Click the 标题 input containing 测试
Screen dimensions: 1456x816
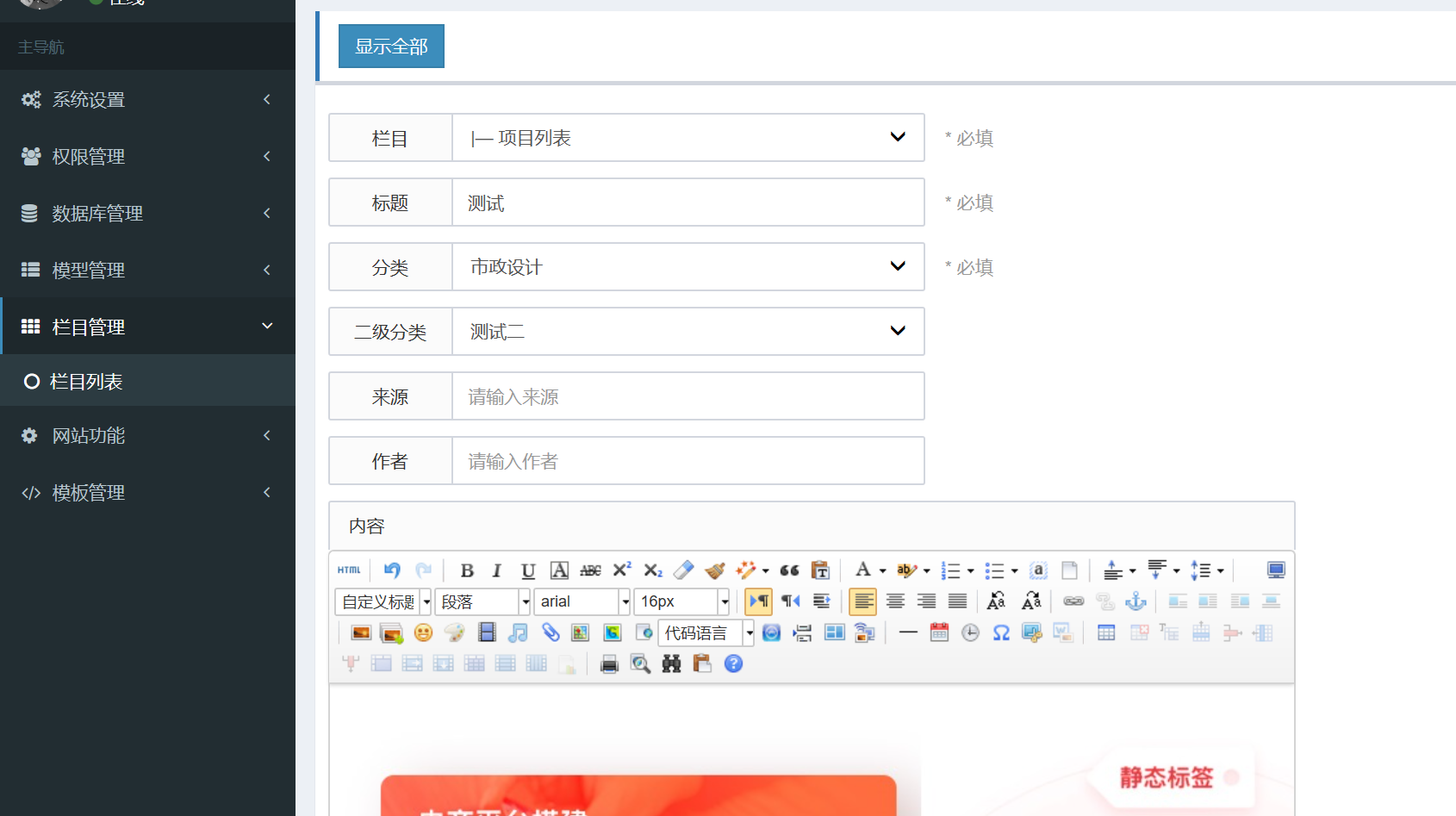688,202
